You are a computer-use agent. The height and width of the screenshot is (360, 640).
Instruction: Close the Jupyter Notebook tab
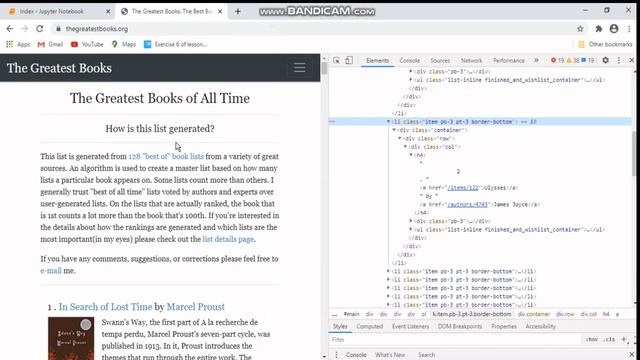(108, 11)
